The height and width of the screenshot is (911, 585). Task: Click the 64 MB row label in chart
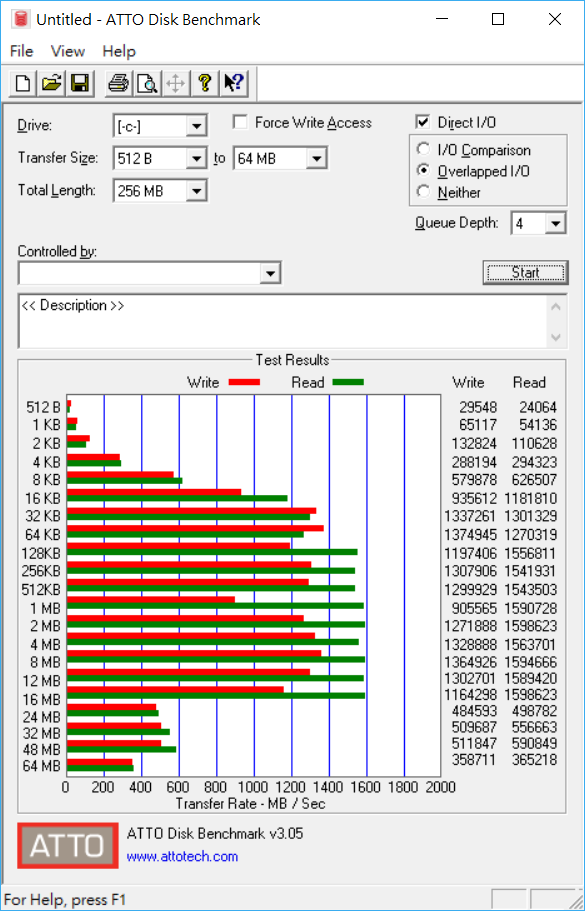42,766
